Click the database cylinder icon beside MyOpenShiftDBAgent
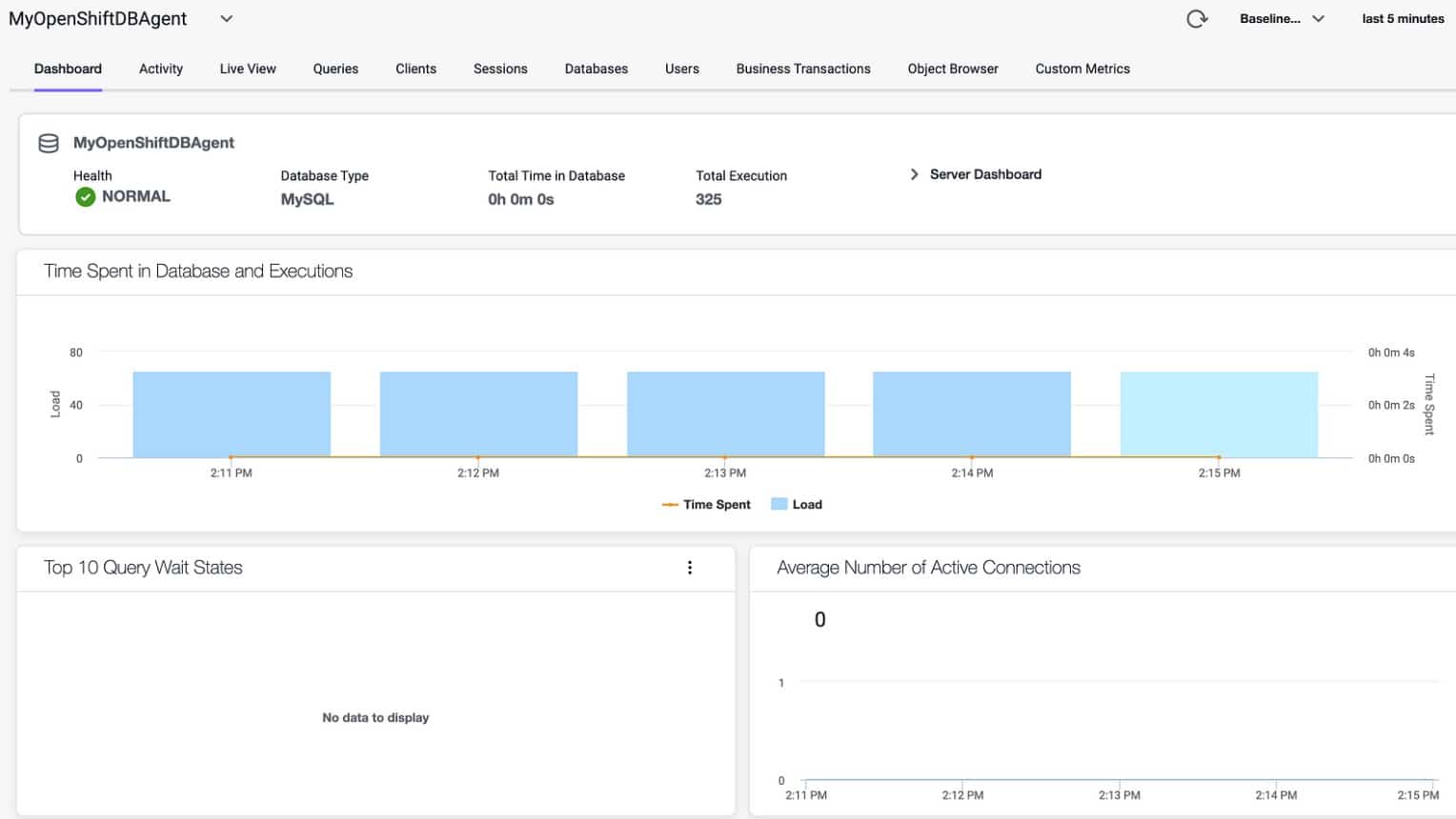The height and width of the screenshot is (819, 1456). [x=49, y=143]
